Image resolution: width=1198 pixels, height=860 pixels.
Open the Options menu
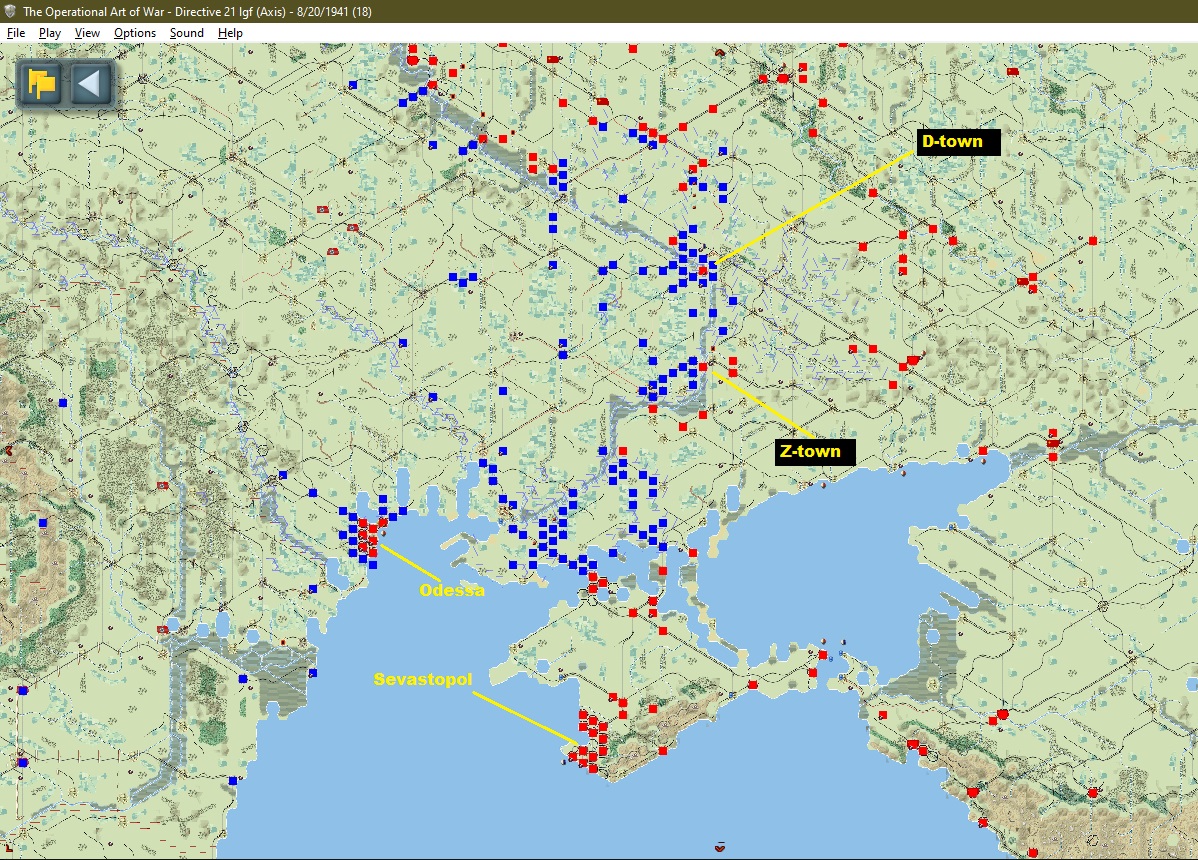[135, 33]
